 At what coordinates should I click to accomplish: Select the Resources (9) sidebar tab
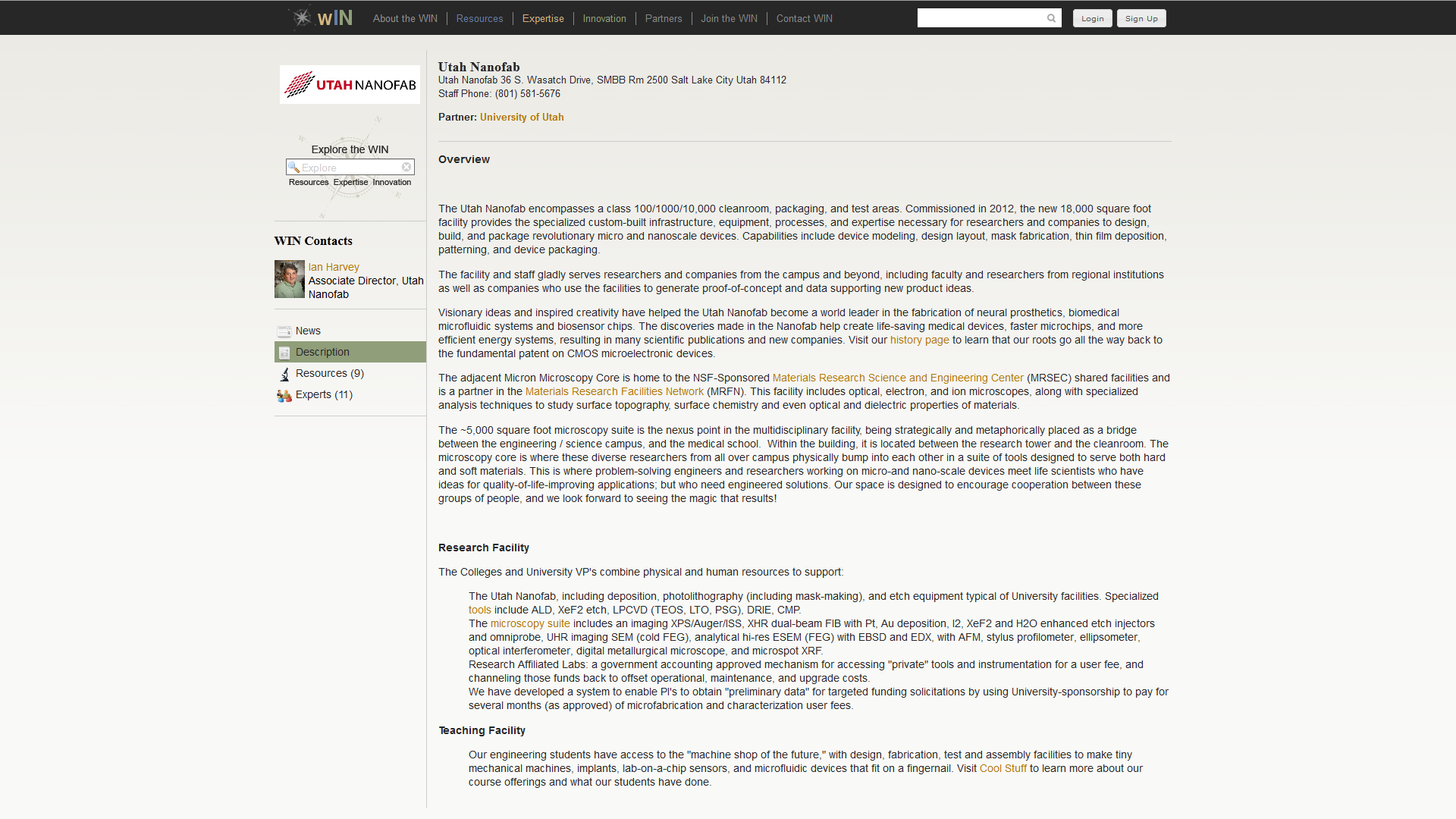(x=350, y=373)
